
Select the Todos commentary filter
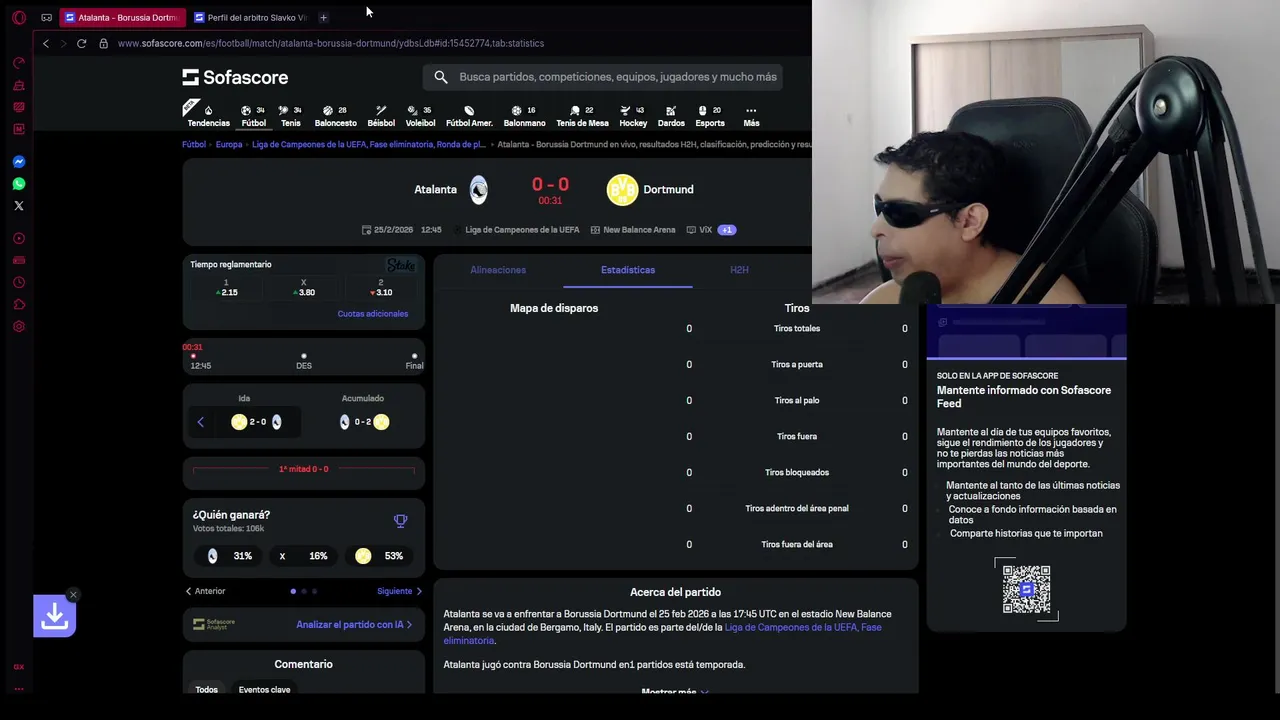click(206, 689)
